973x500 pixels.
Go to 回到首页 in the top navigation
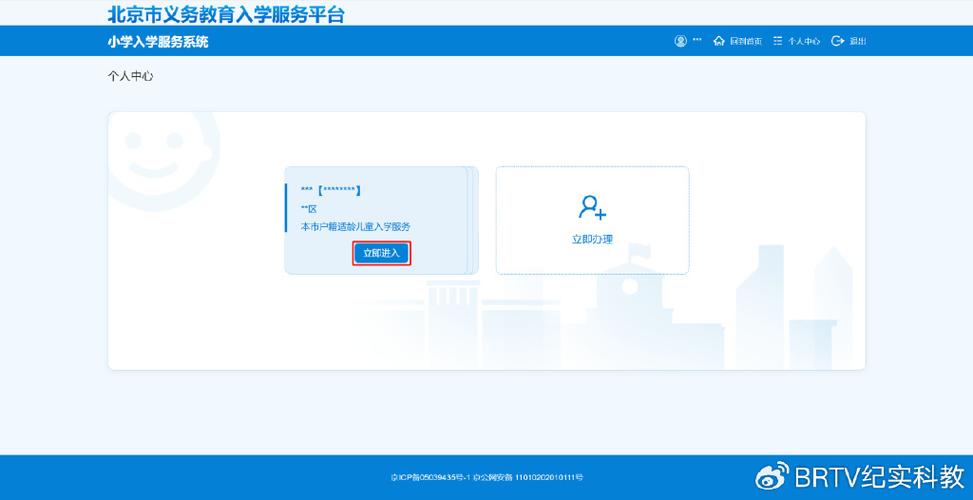tap(745, 41)
